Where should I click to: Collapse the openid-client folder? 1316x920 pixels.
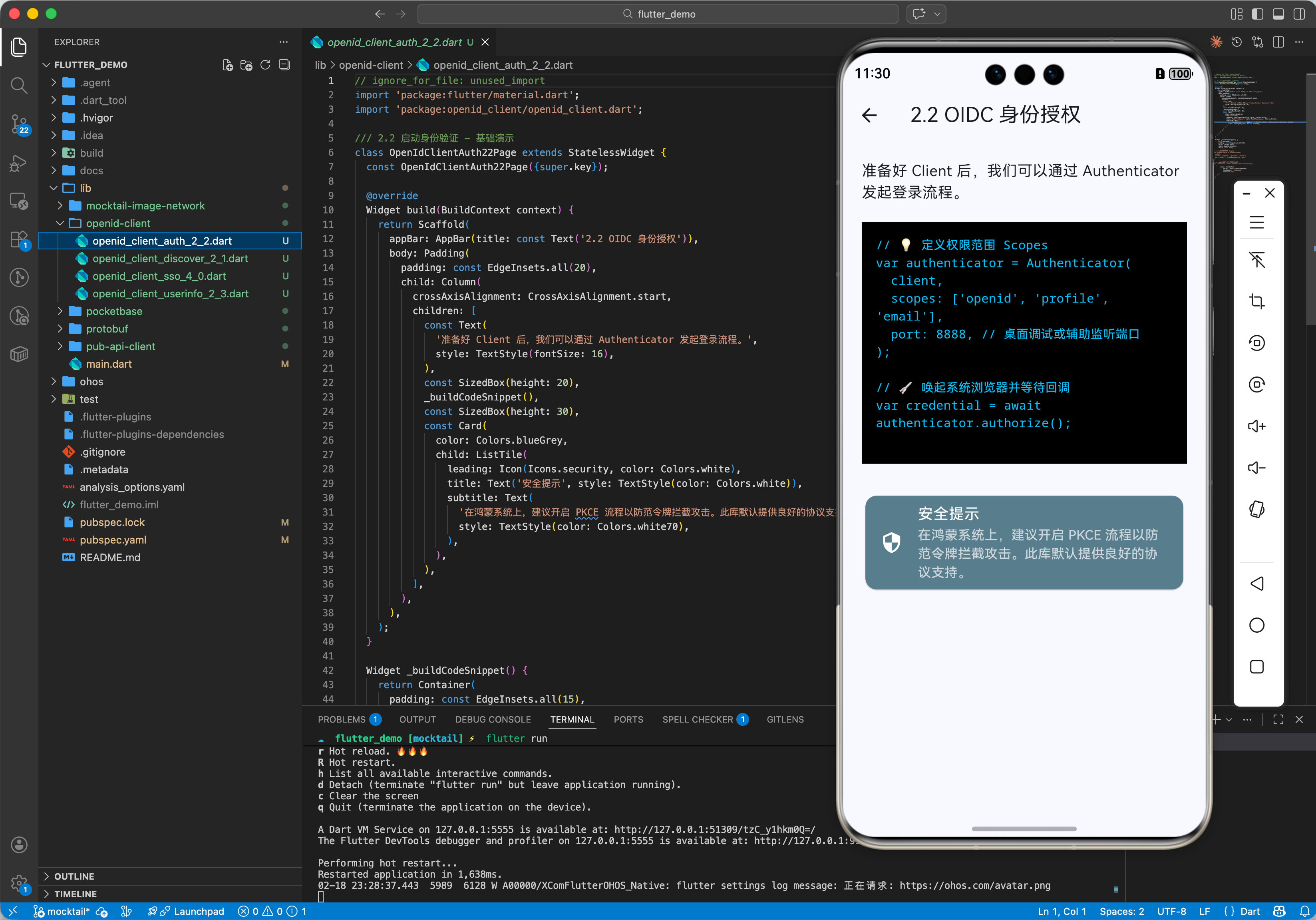[x=117, y=223]
